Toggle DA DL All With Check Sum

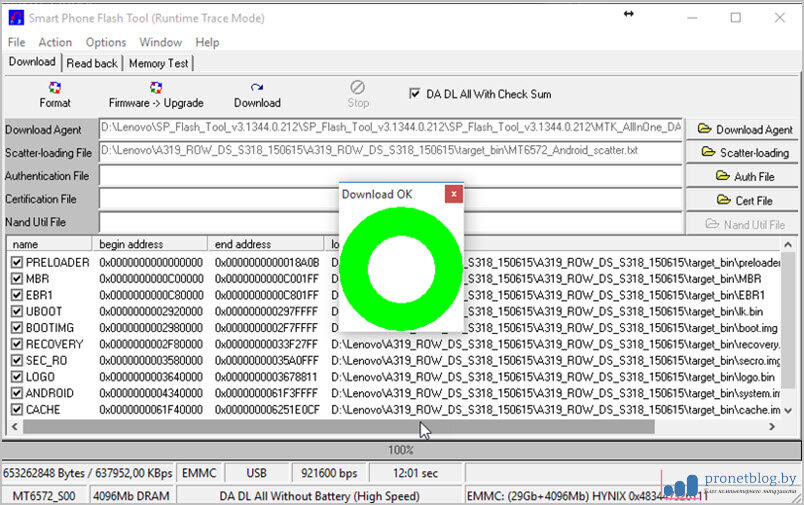[x=414, y=94]
